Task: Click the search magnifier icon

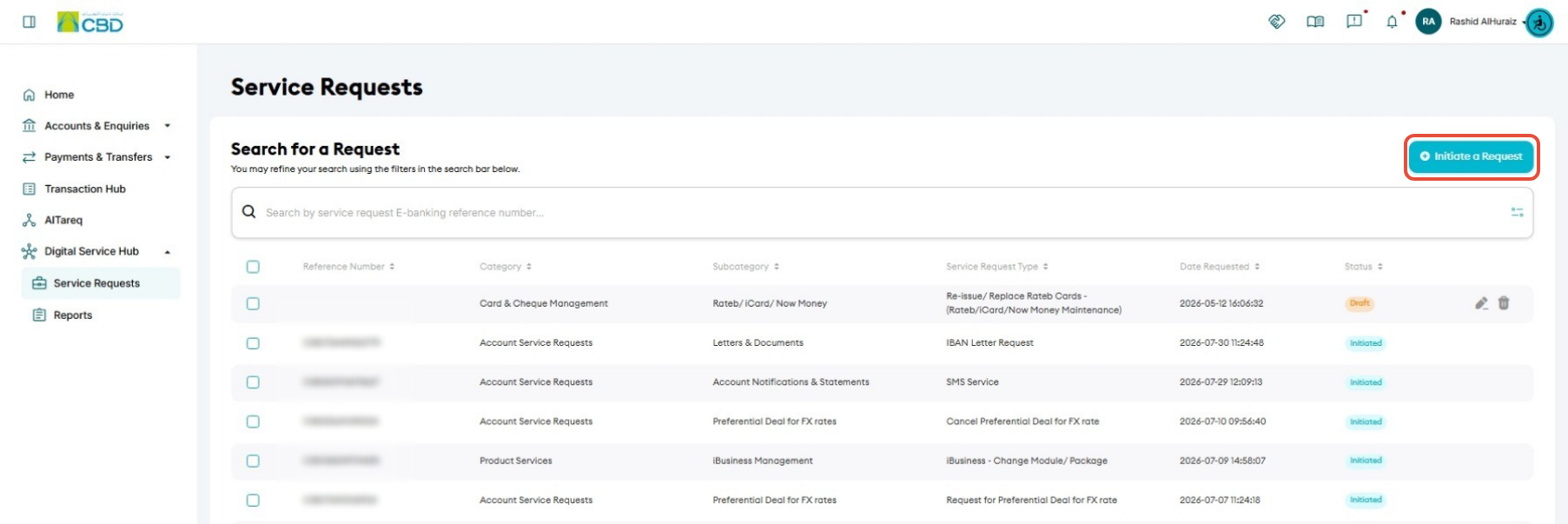Action: (x=248, y=212)
